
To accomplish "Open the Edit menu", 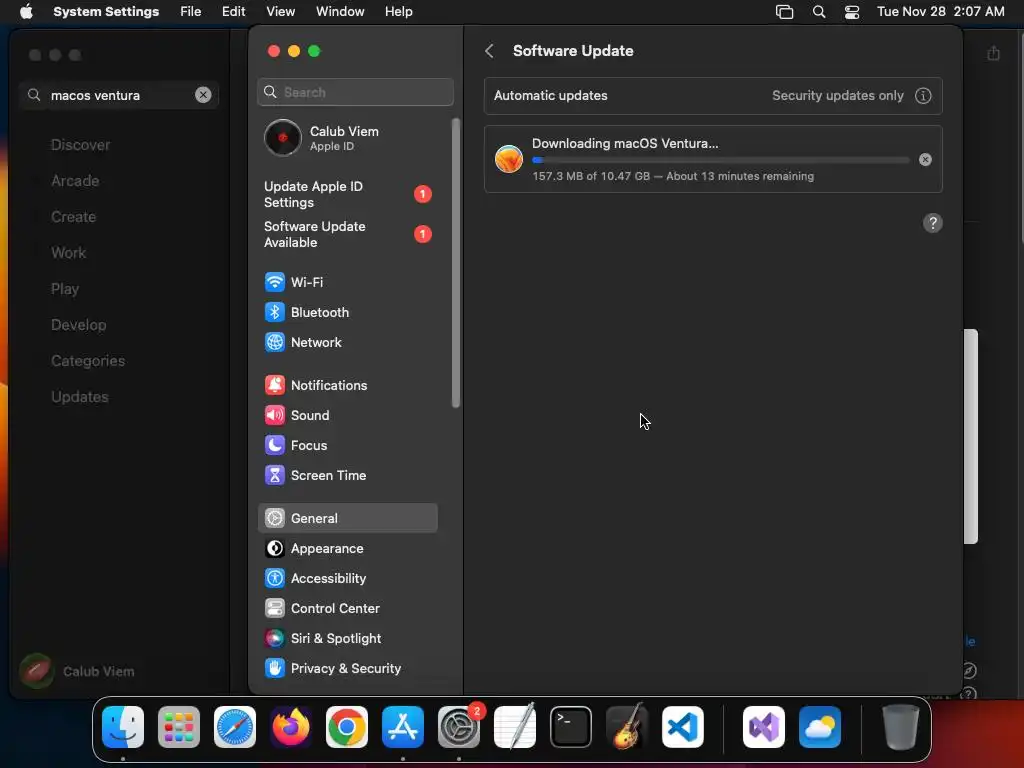I will 233,12.
